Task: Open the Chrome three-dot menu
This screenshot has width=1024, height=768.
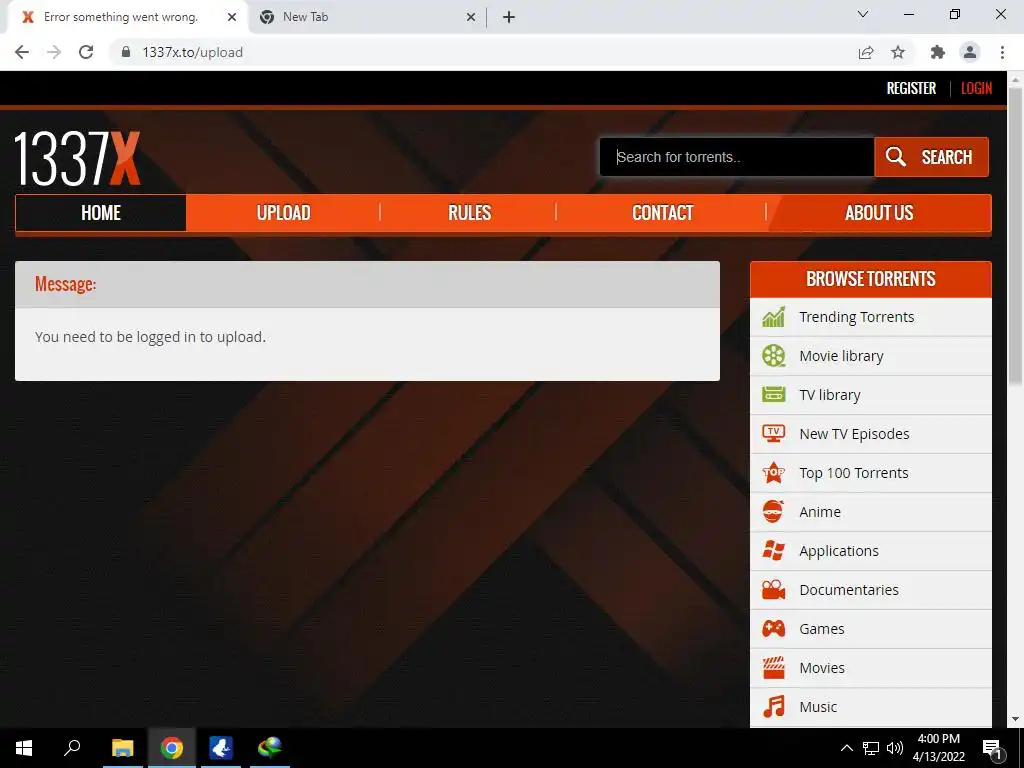Action: pos(1002,52)
